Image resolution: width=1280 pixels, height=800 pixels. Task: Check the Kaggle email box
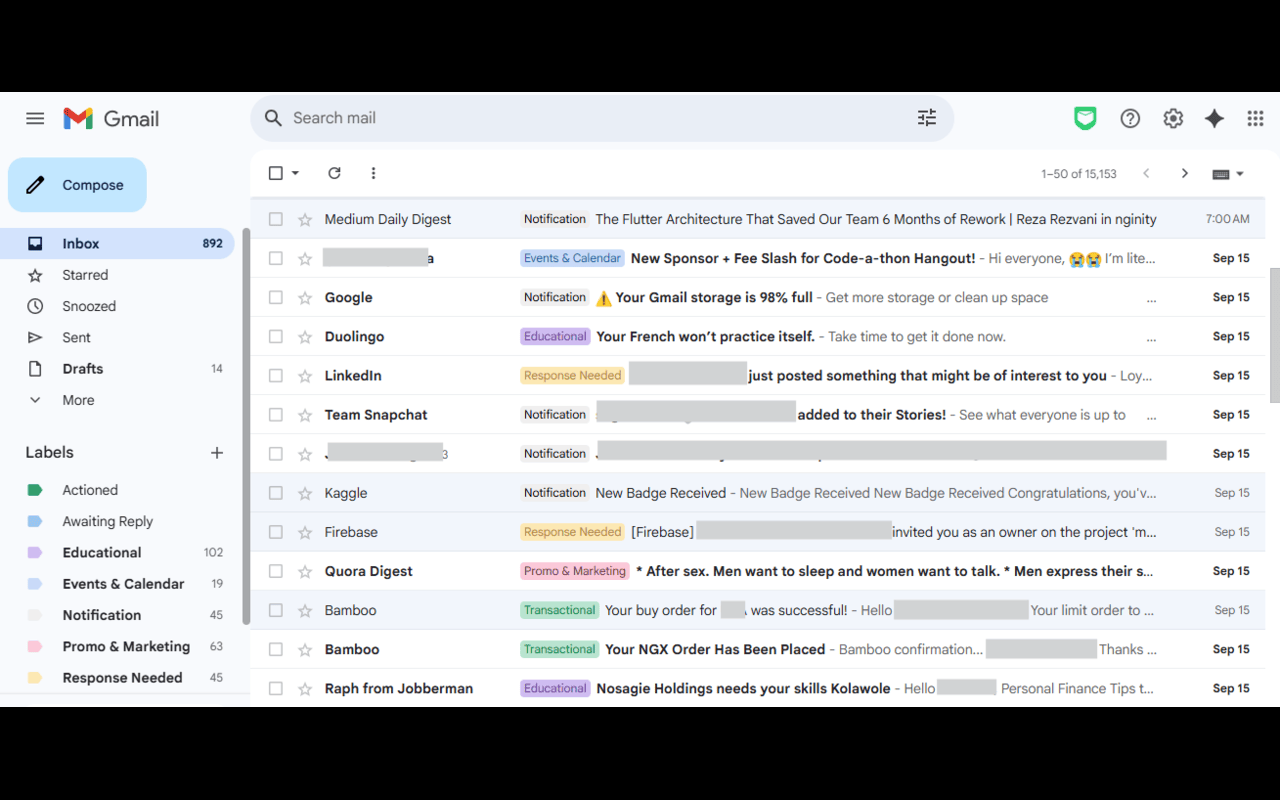coord(276,492)
